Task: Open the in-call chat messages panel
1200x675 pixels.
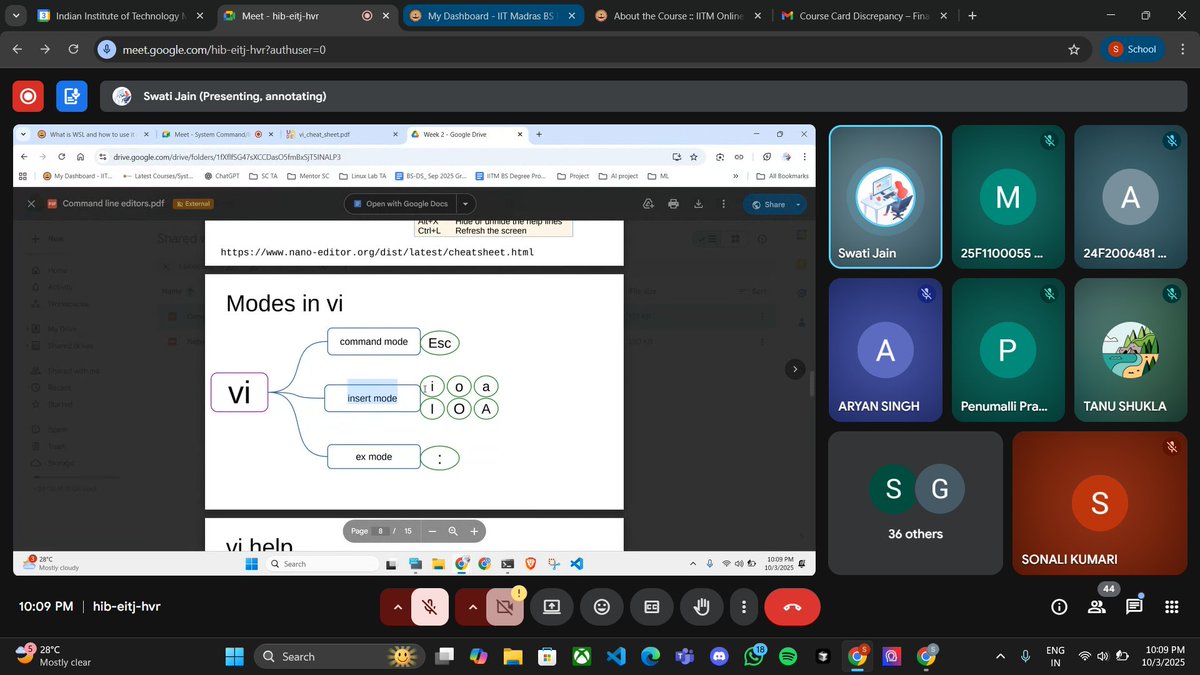Action: pyautogui.click(x=1134, y=605)
